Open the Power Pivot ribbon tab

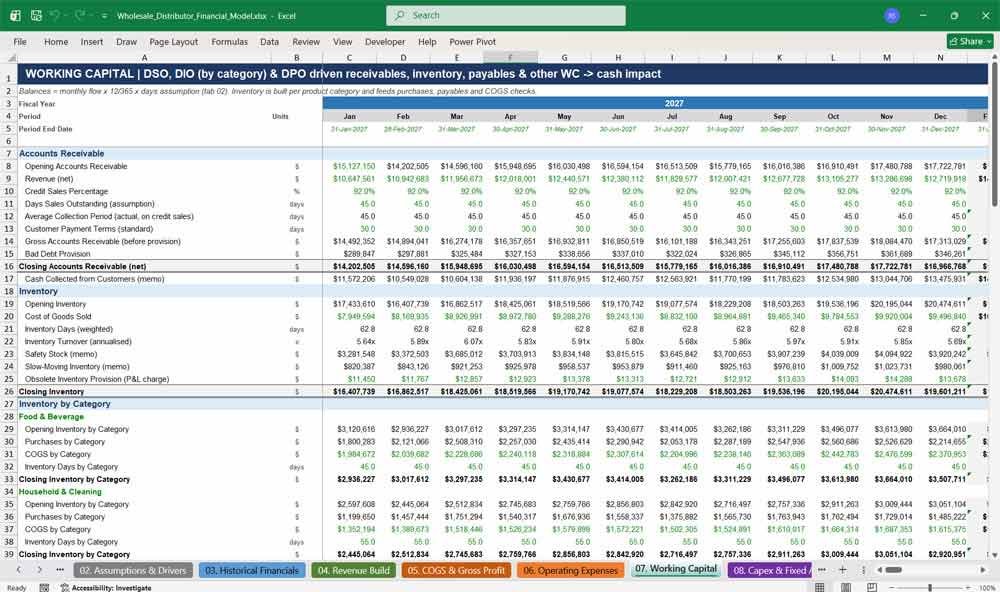click(x=473, y=41)
